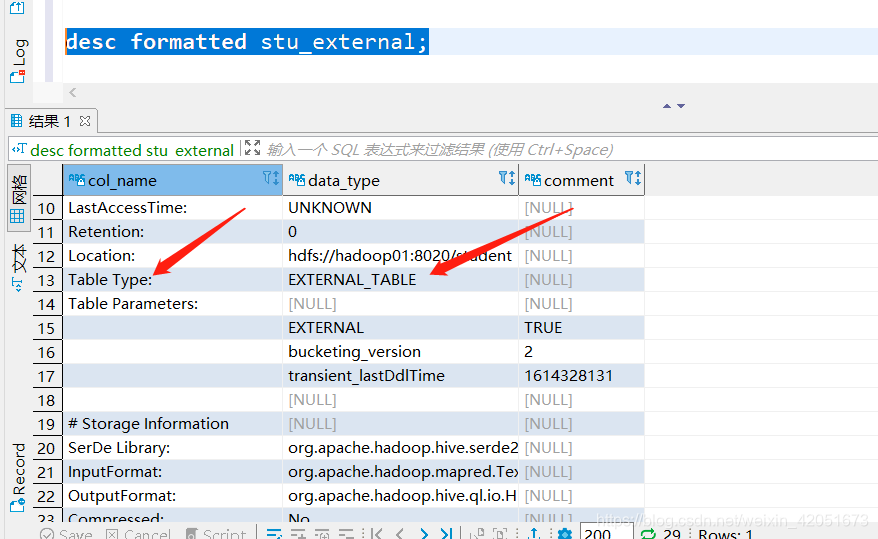Select the # Storage Information cell
The height and width of the screenshot is (539, 878).
click(x=172, y=424)
